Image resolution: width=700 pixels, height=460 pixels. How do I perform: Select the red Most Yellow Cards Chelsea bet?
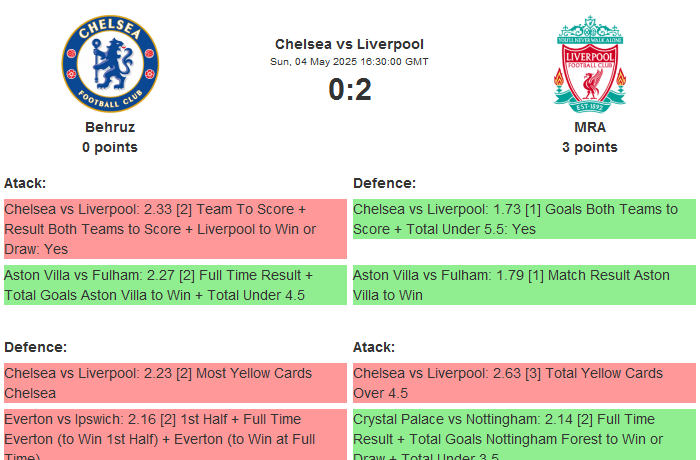174,383
